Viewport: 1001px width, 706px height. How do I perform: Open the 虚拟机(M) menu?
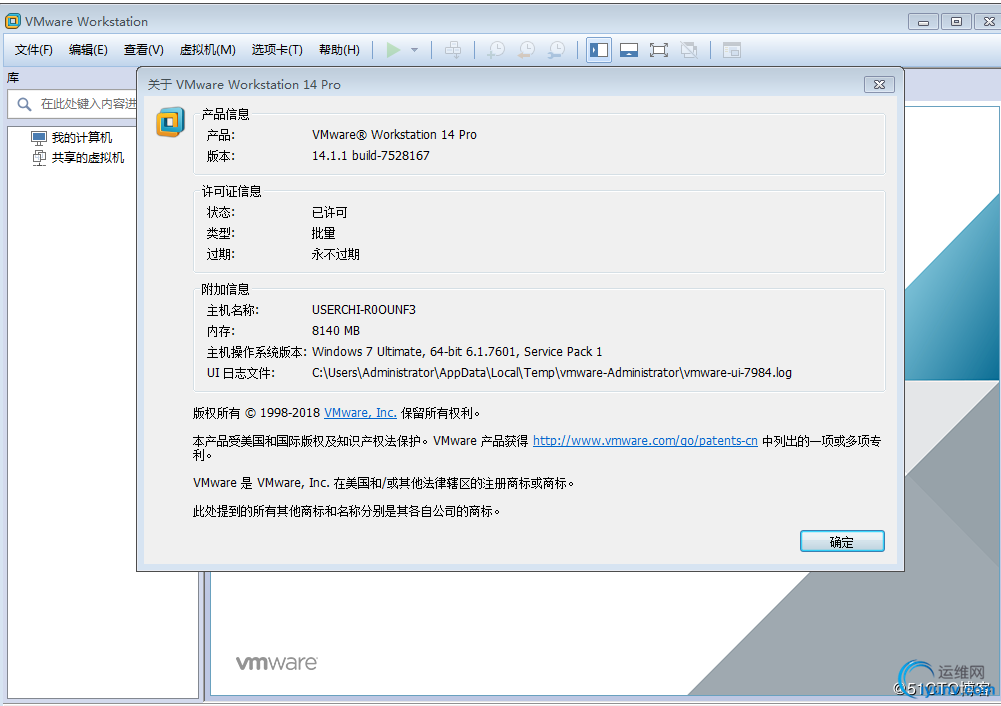[x=207, y=50]
